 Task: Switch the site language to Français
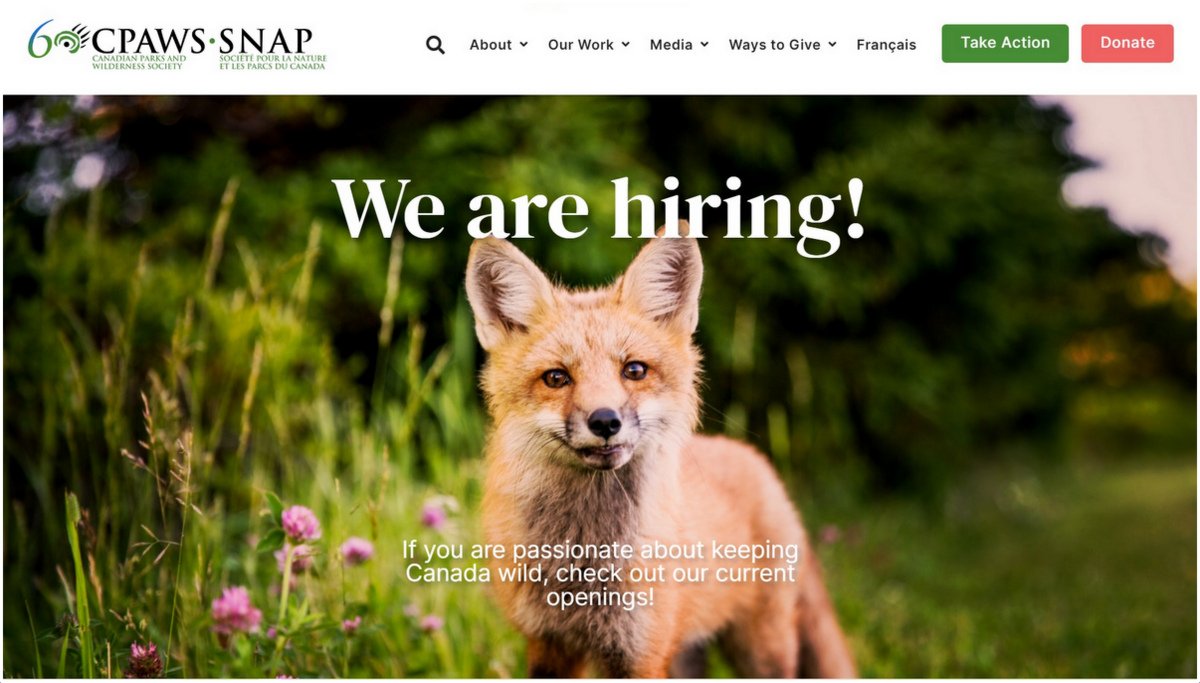(x=886, y=45)
